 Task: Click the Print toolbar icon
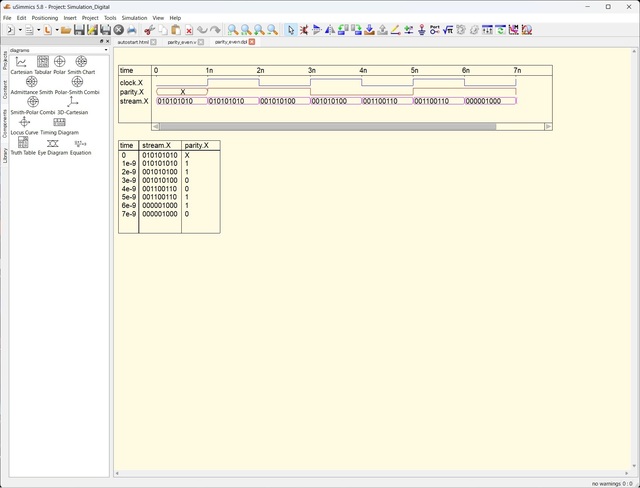tap(132, 30)
